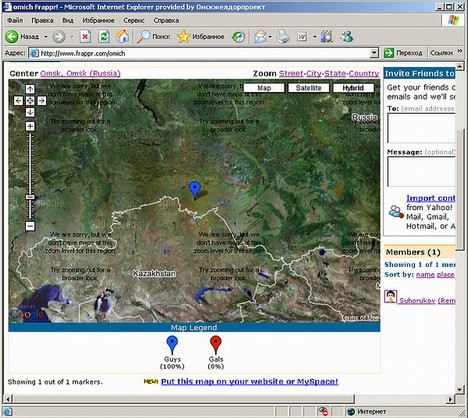Click the import contacts people icon
Screen dimensions: 468x418
coord(396,212)
